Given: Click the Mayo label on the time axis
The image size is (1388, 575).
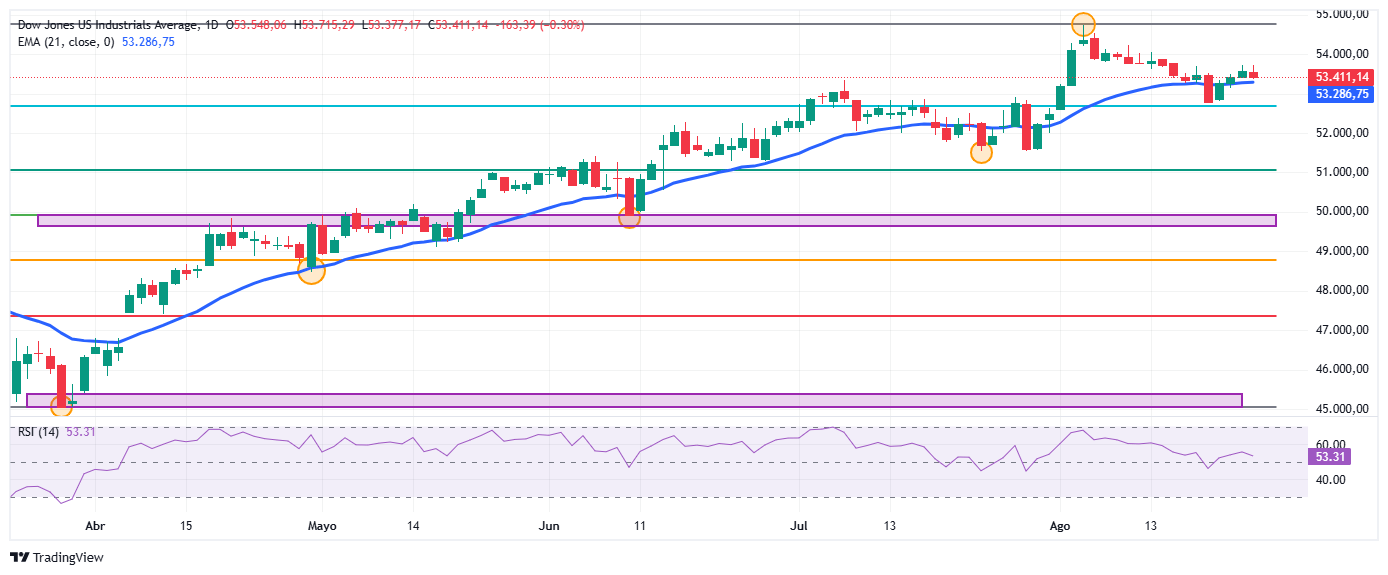Looking at the screenshot, I should pyautogui.click(x=322, y=525).
